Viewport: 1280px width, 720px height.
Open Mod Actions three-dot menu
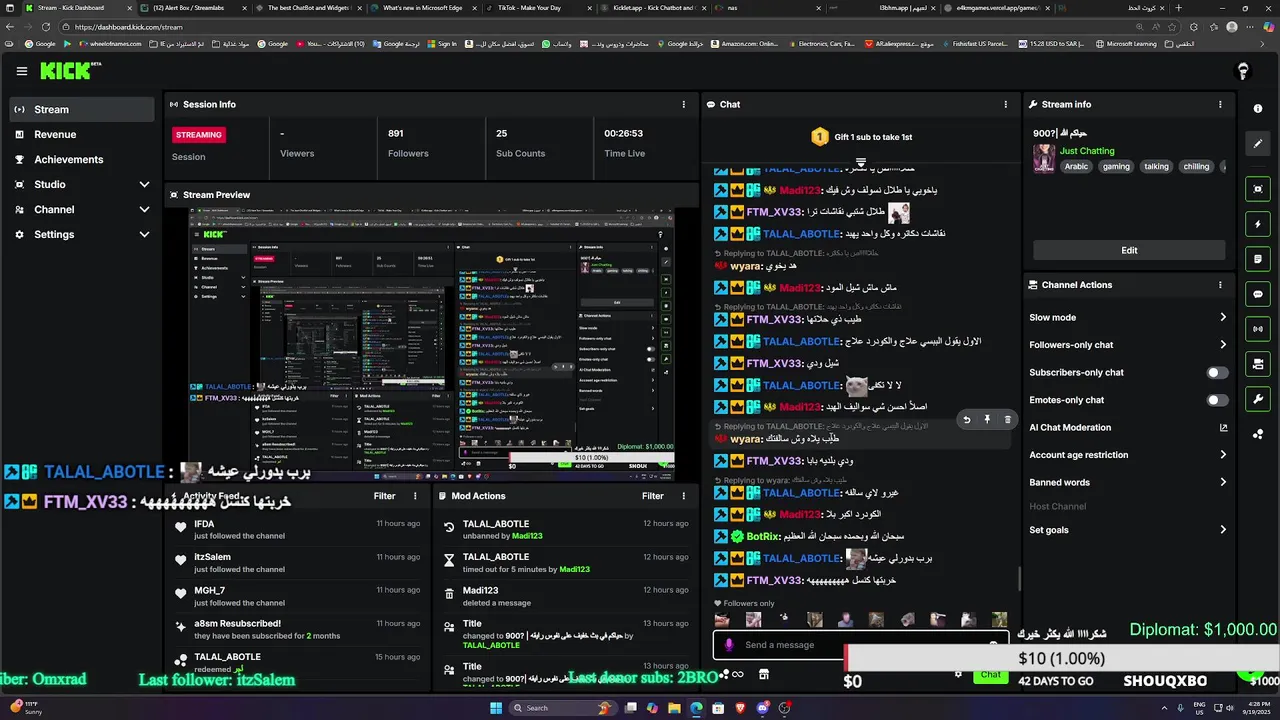(683, 496)
